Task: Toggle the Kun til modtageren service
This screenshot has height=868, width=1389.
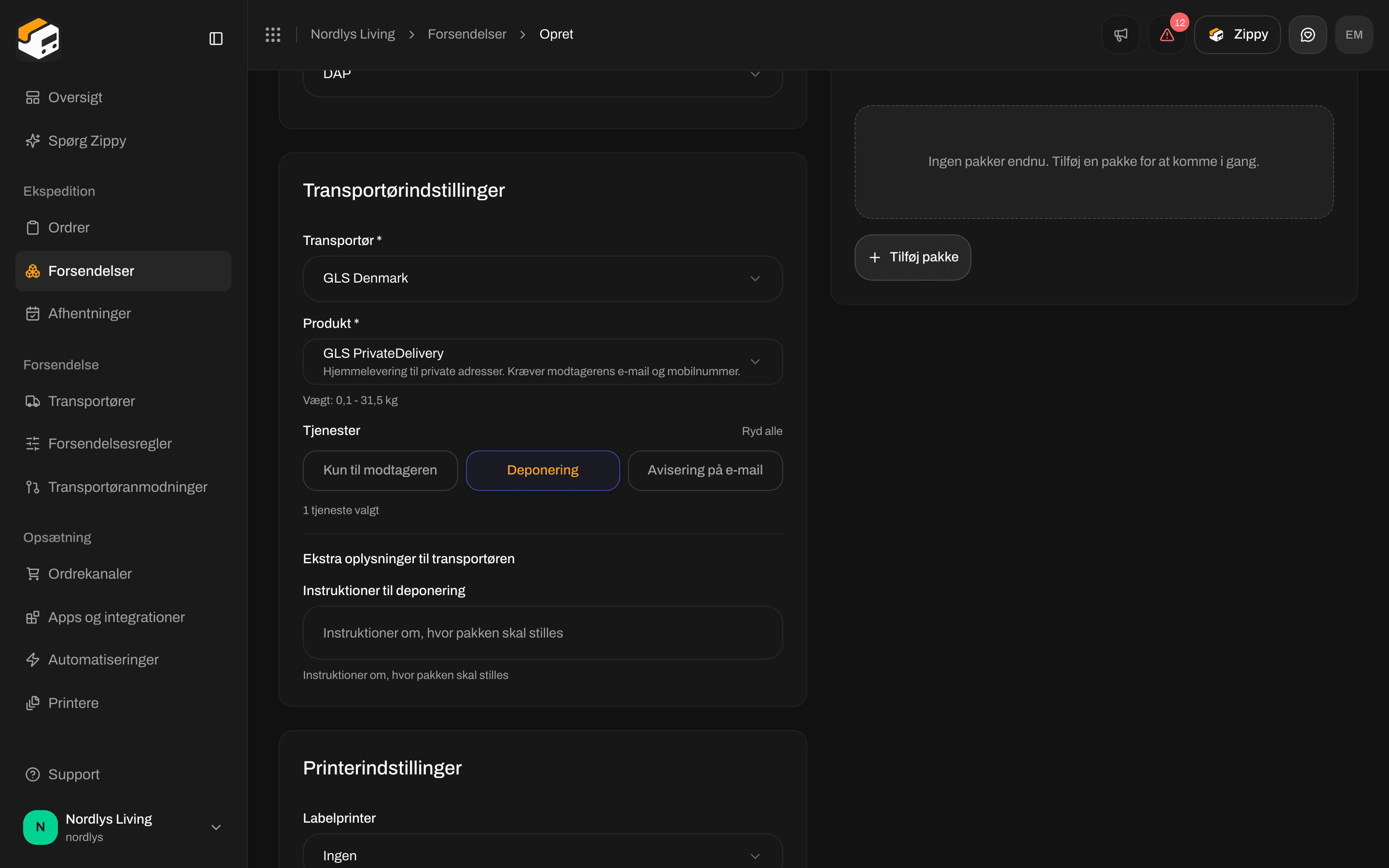Action: pyautogui.click(x=380, y=470)
